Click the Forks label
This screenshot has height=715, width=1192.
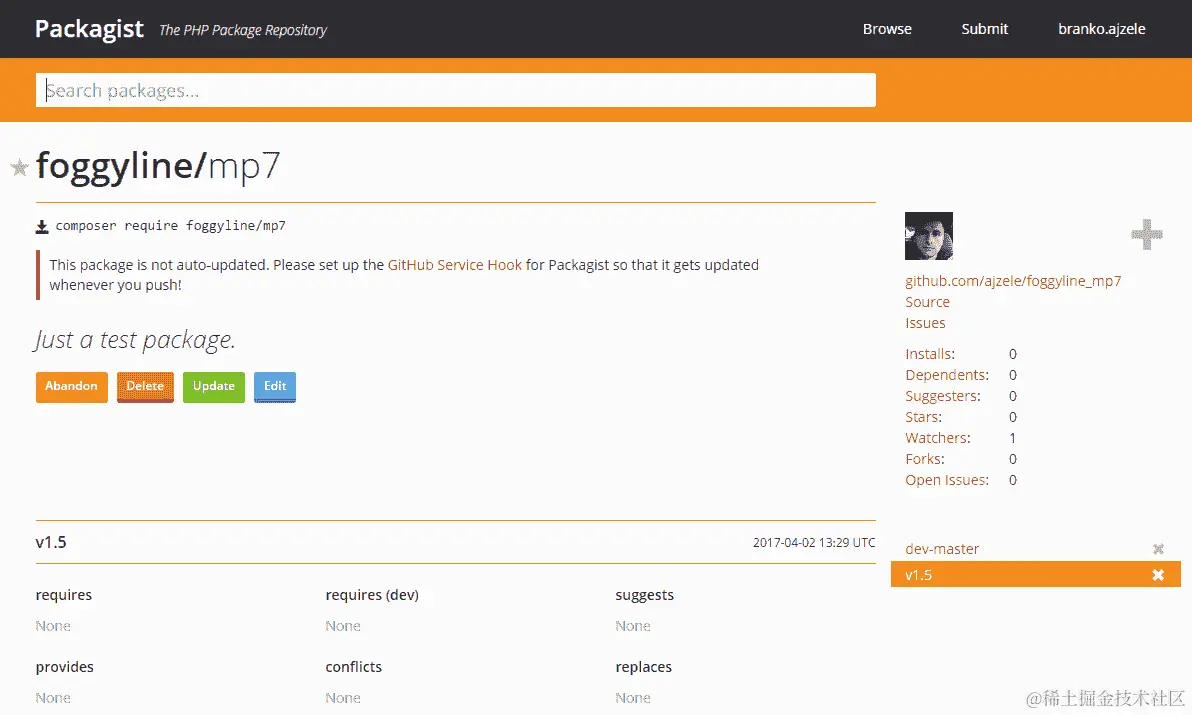[x=924, y=459]
